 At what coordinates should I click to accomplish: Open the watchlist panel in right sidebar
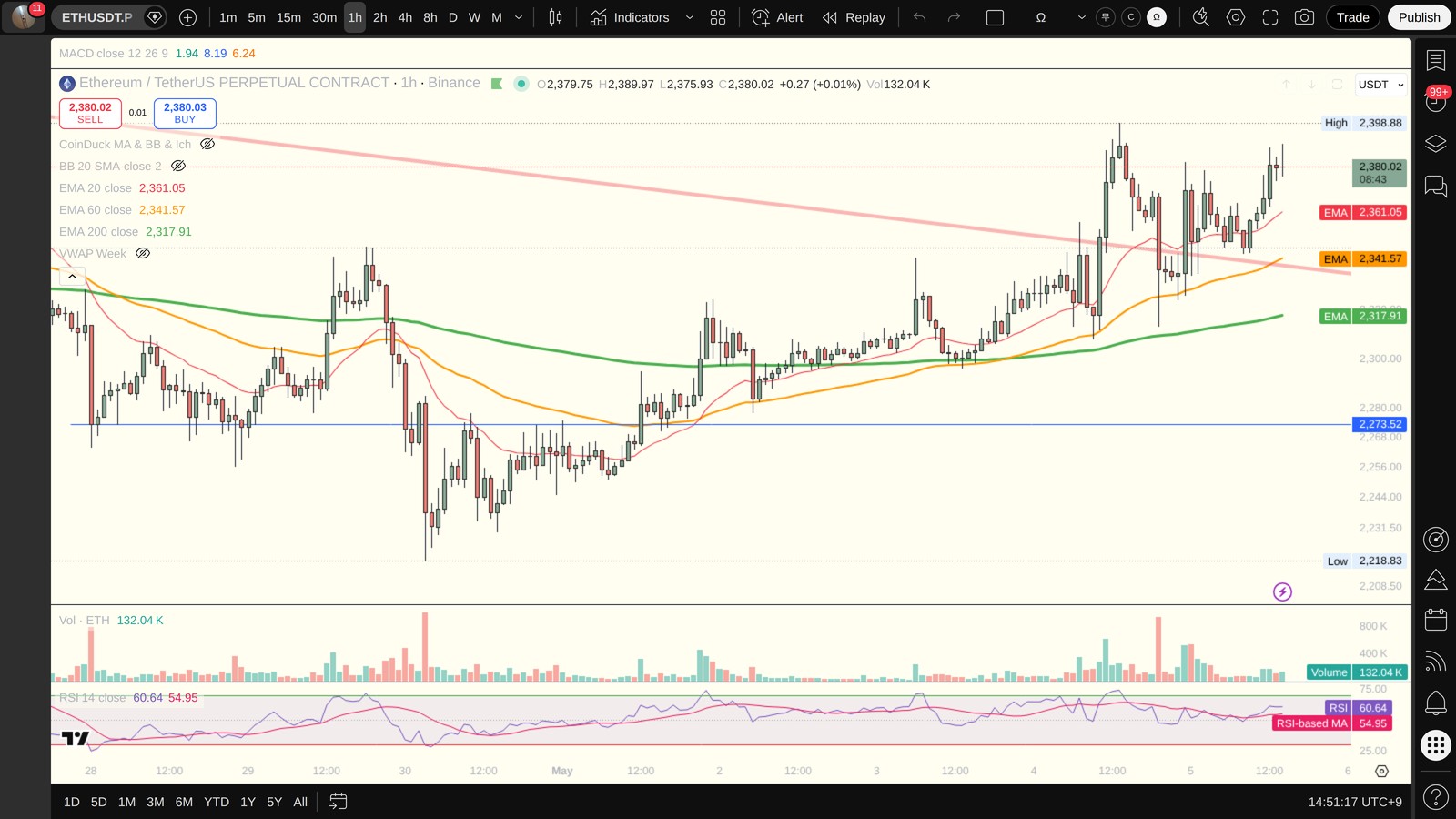(1435, 60)
